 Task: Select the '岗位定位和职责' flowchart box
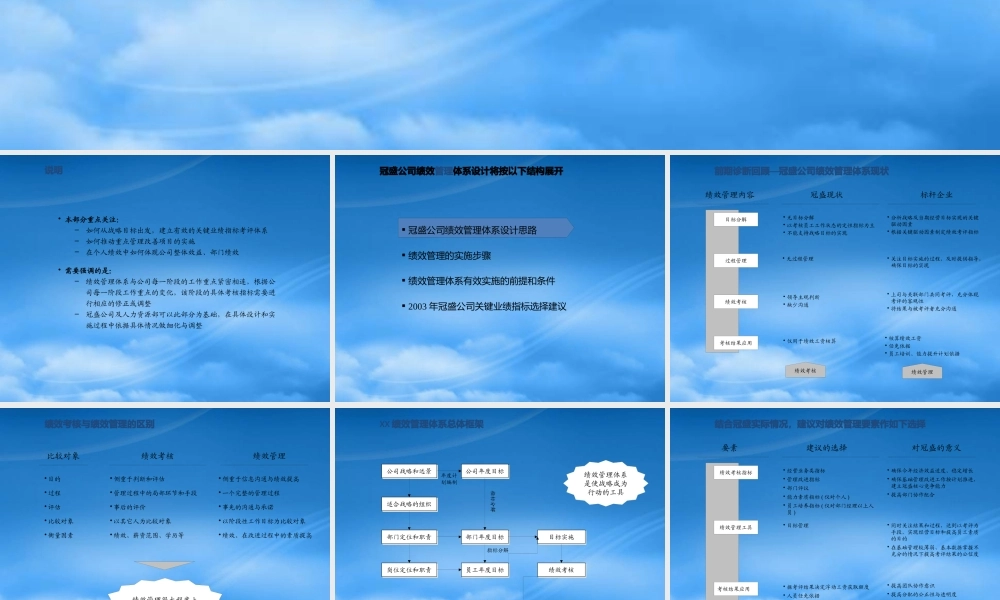tap(409, 570)
